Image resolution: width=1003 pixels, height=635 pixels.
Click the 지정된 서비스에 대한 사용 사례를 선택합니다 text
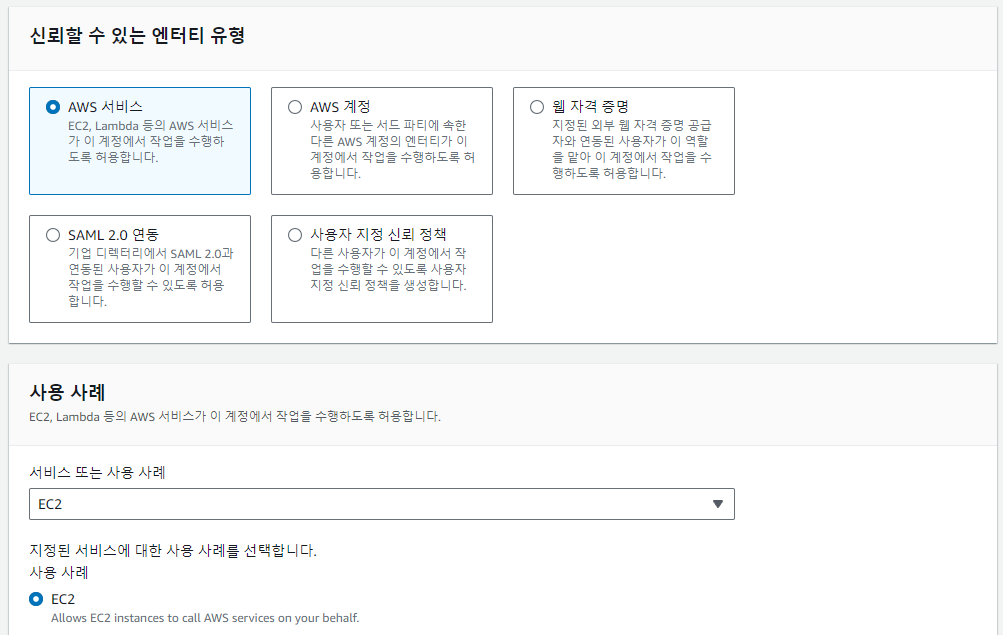(x=173, y=551)
